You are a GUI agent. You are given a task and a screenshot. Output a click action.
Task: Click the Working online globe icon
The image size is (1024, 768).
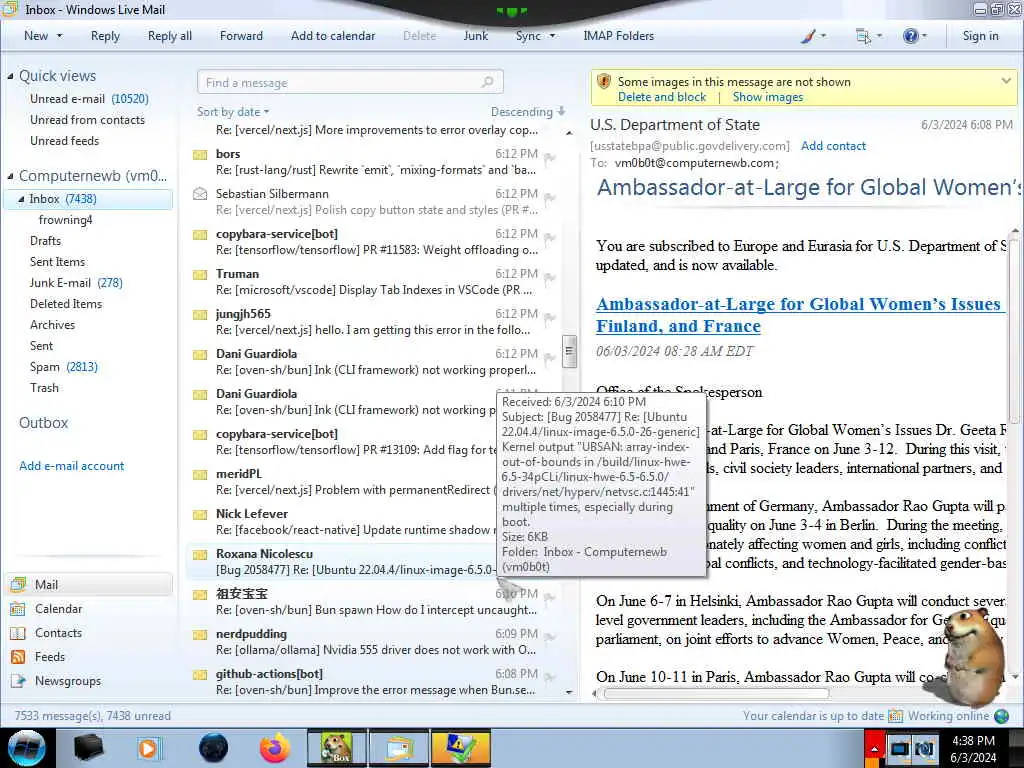(x=1002, y=716)
